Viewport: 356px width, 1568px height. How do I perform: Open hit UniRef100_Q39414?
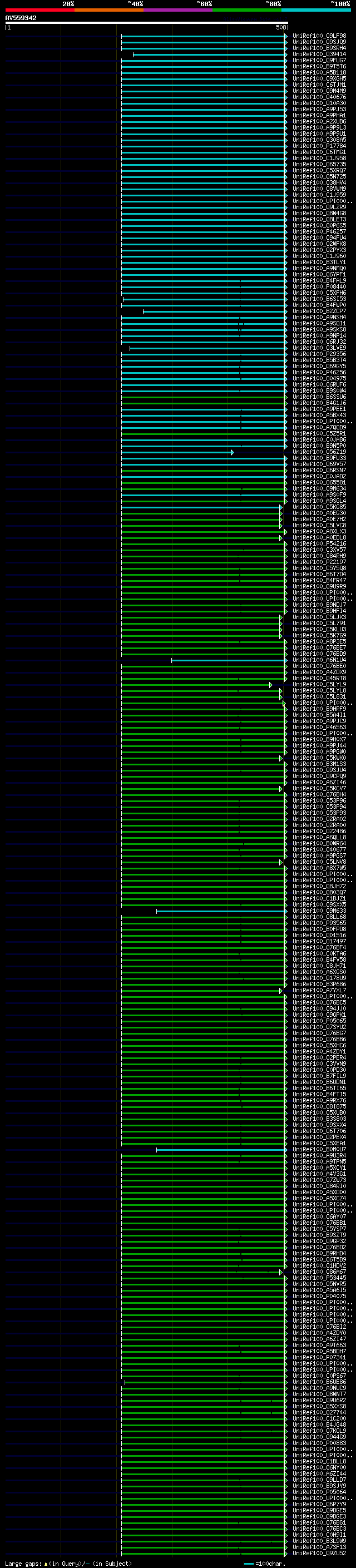pos(319,54)
